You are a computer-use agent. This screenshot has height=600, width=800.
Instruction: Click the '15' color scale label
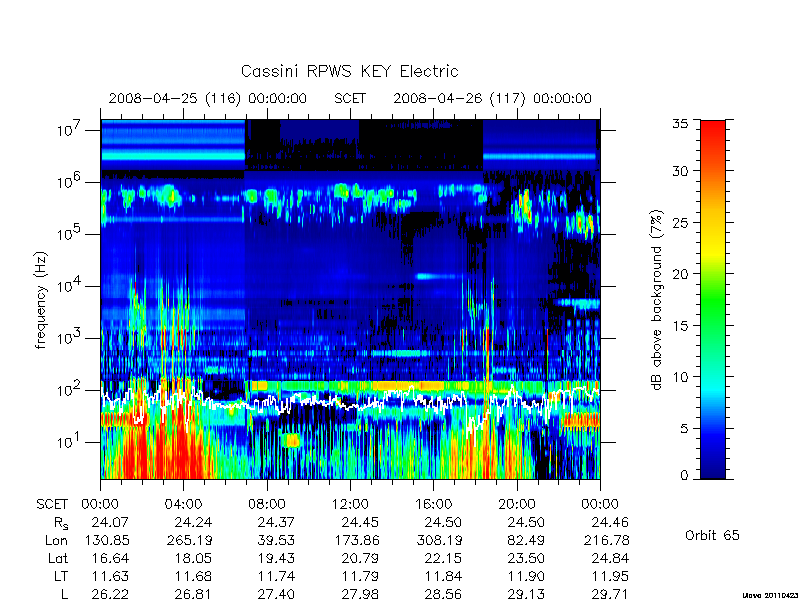tap(680, 326)
